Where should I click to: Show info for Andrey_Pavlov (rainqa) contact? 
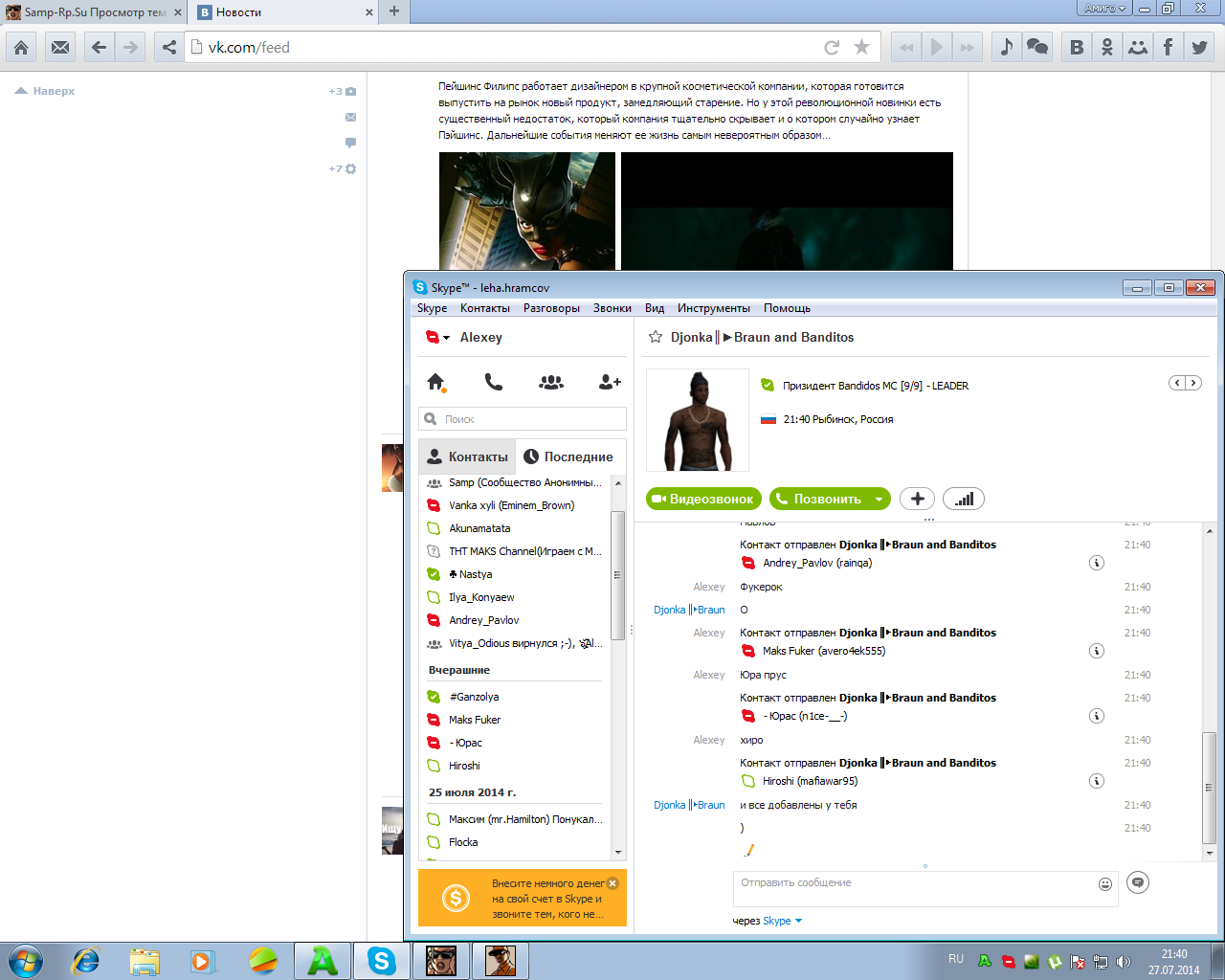[x=1097, y=563]
